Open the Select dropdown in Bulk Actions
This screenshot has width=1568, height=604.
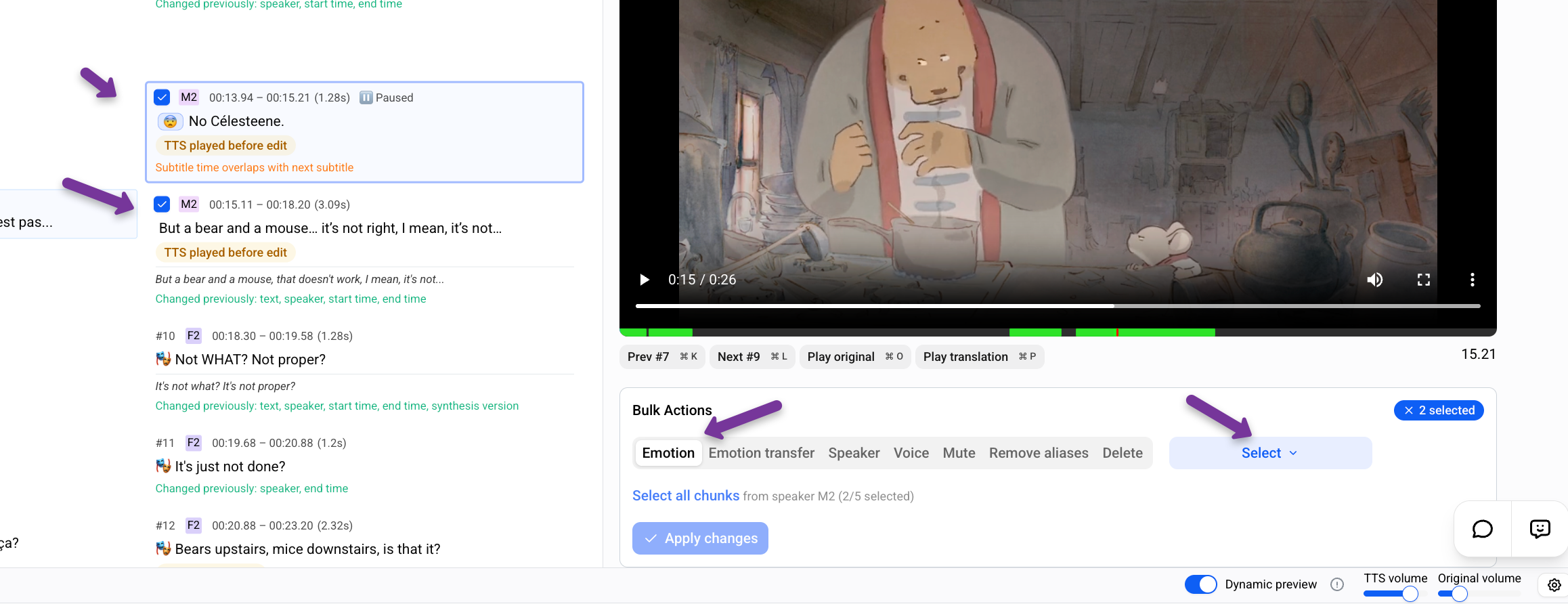point(1270,453)
